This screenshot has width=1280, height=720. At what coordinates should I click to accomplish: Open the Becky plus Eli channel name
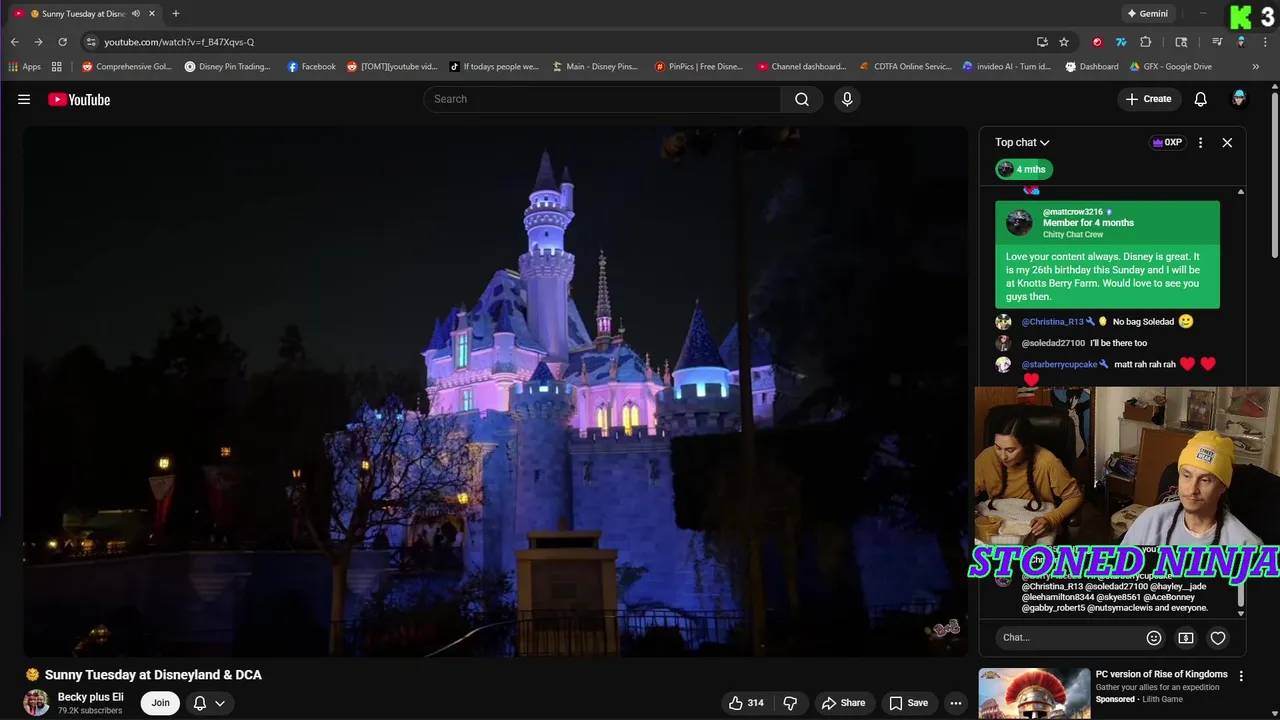(x=91, y=697)
